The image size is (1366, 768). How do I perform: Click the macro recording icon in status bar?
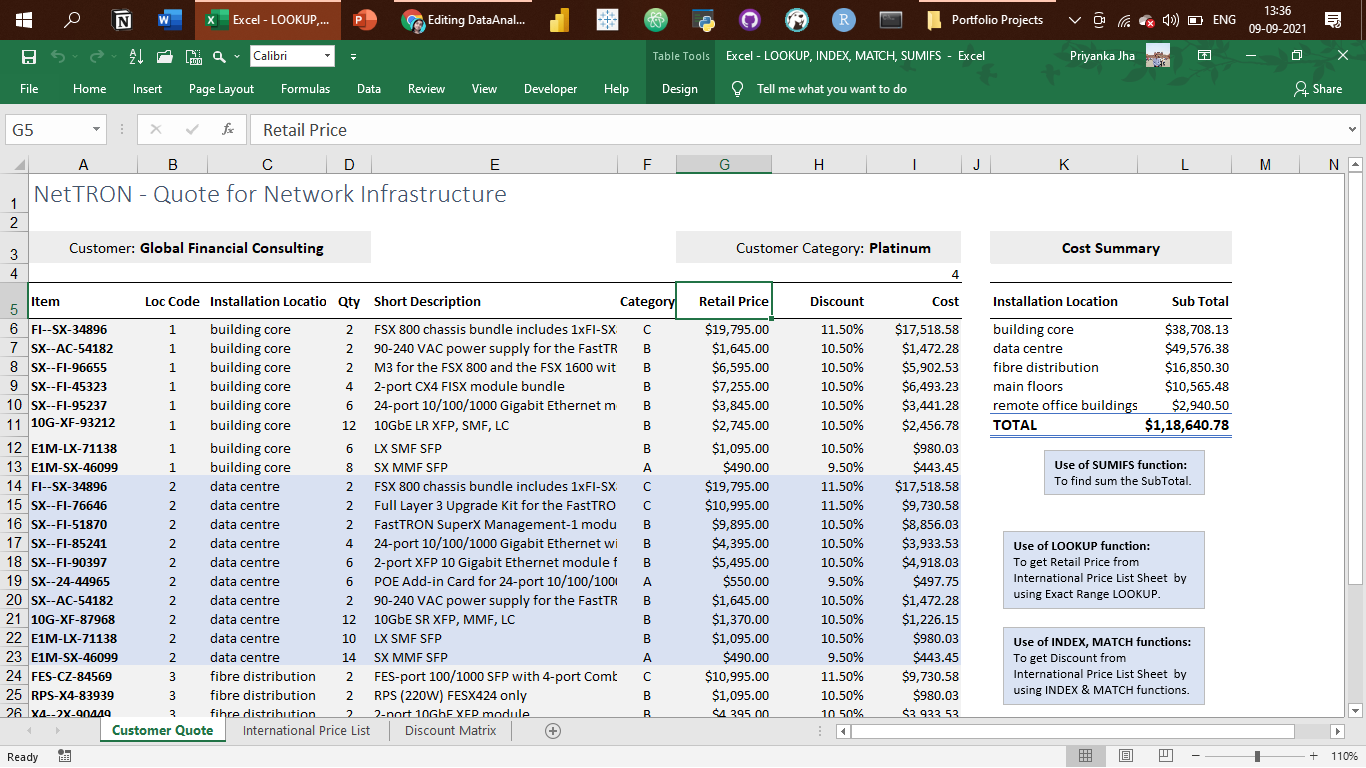(64, 757)
